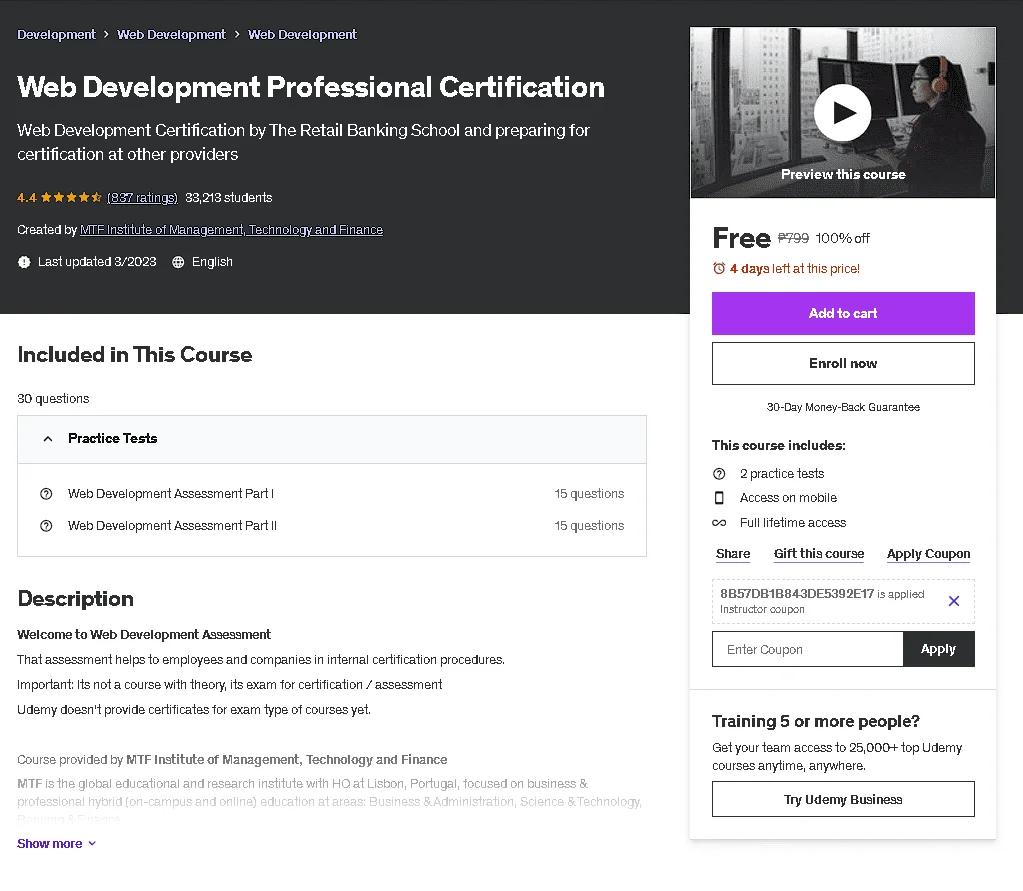The height and width of the screenshot is (891, 1023).
Task: Click the globe language icon
Action: pos(177,262)
